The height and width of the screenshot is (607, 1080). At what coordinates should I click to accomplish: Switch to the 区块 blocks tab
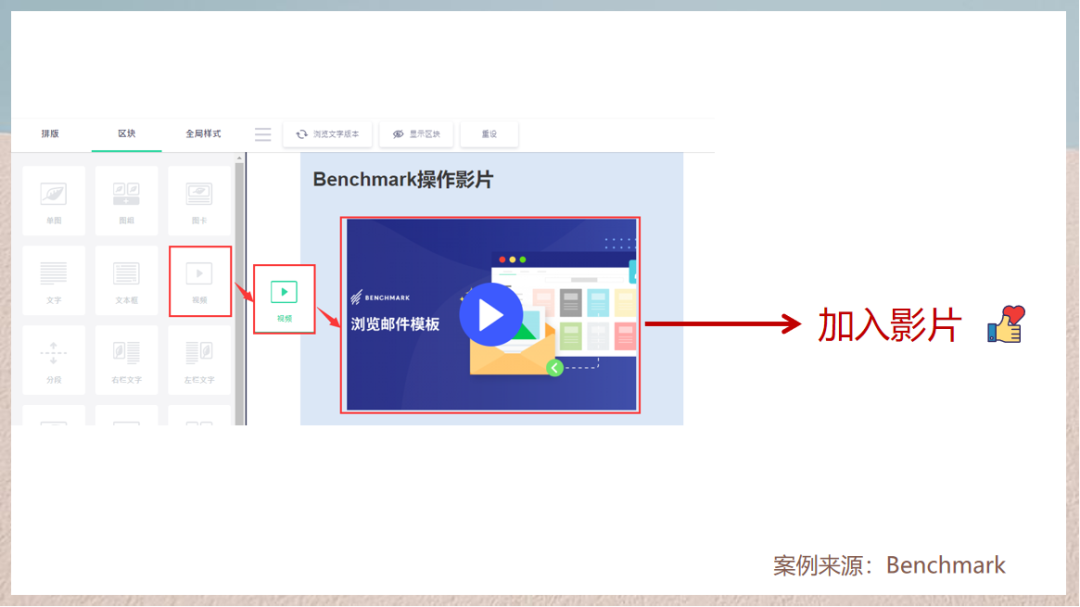127,134
